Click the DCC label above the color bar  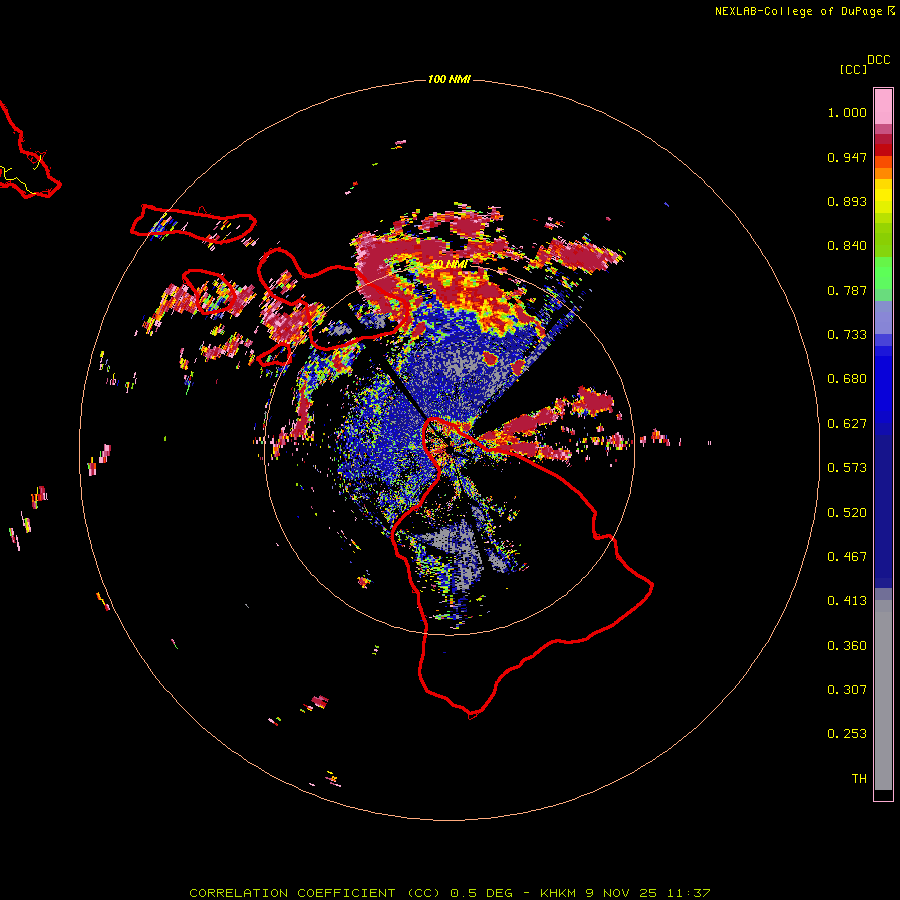coord(879,60)
